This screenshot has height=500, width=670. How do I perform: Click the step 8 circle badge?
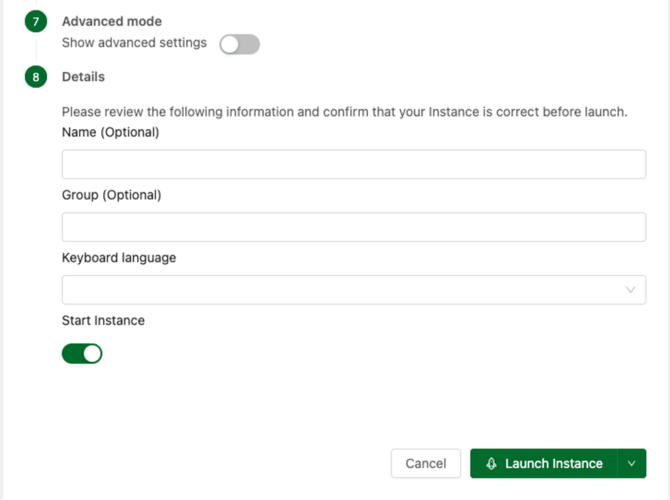click(x=36, y=77)
